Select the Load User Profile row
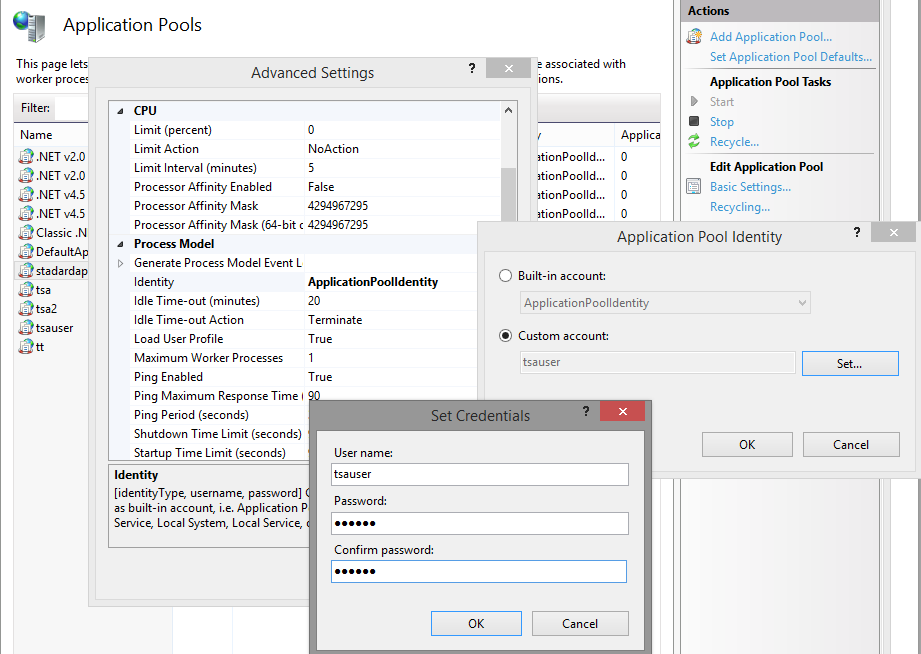 (303, 339)
